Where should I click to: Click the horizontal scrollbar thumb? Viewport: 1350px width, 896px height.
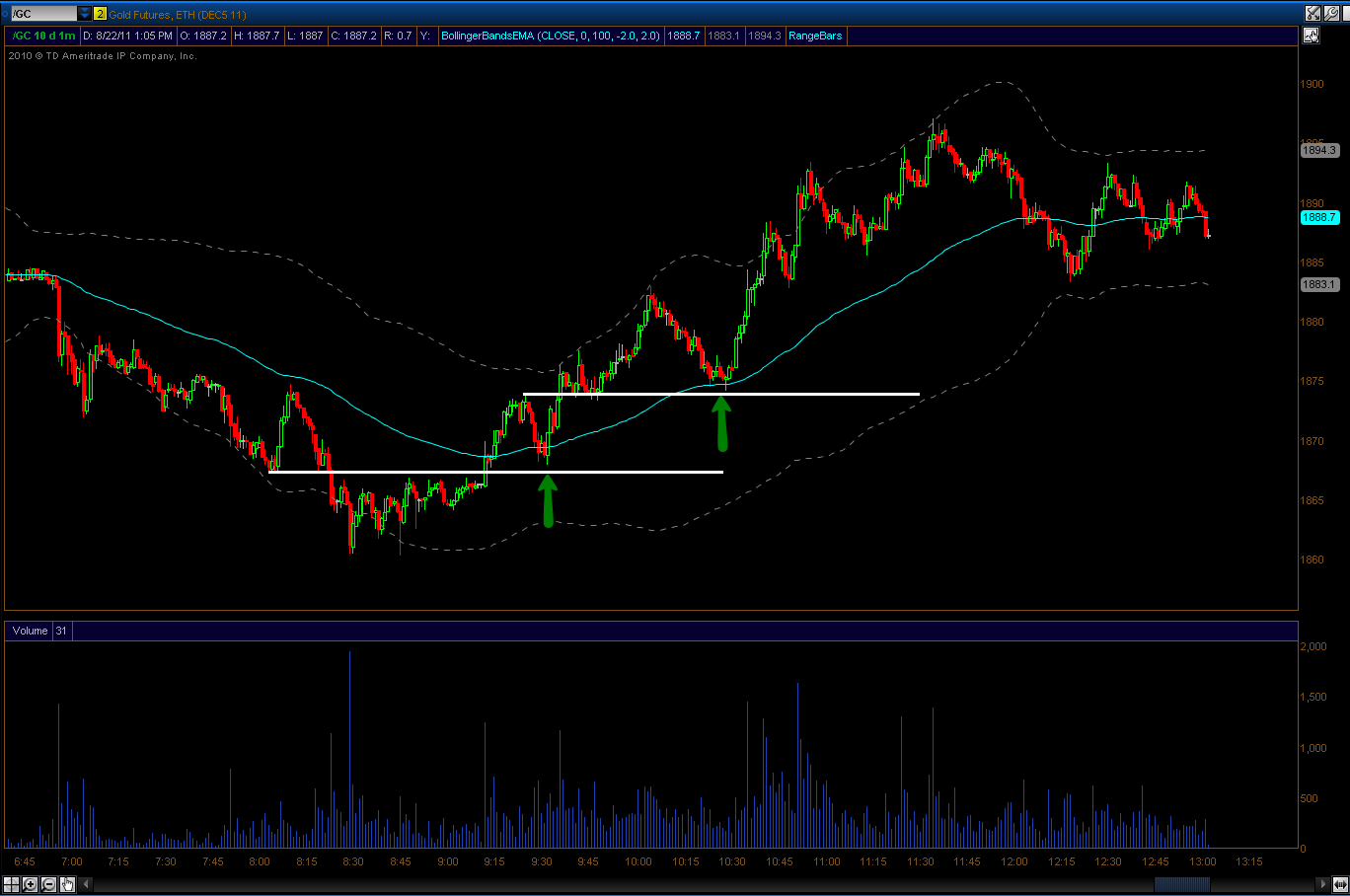1181,884
